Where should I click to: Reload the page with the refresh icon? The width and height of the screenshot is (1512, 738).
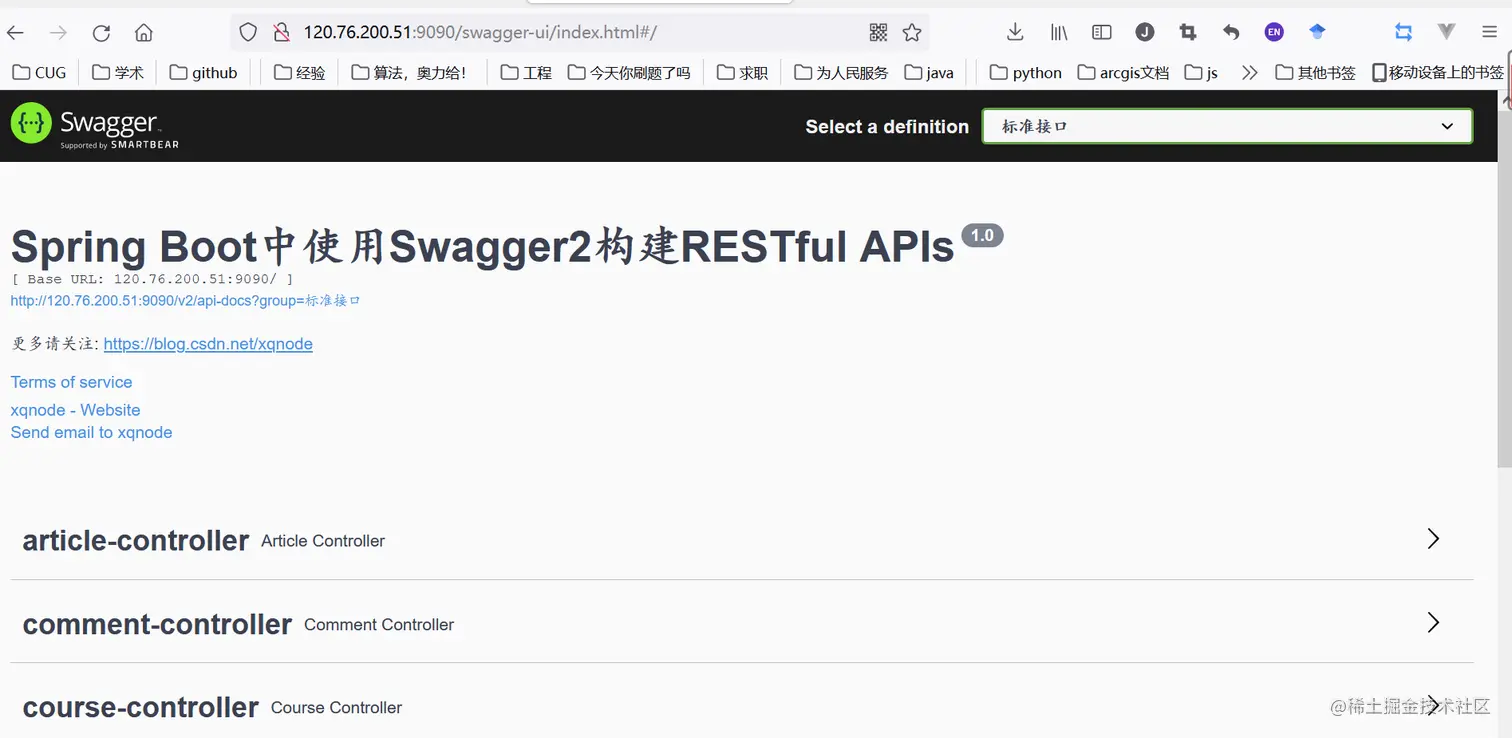(101, 33)
